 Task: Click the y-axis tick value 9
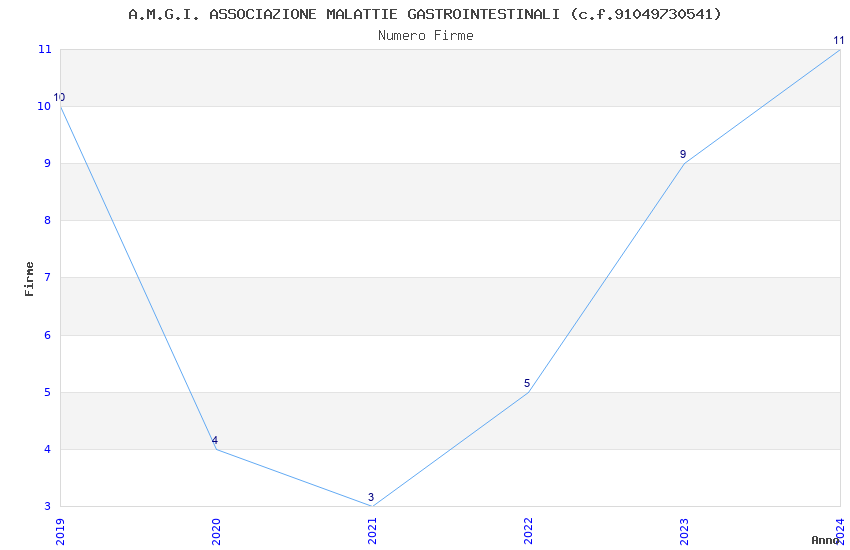click(48, 163)
